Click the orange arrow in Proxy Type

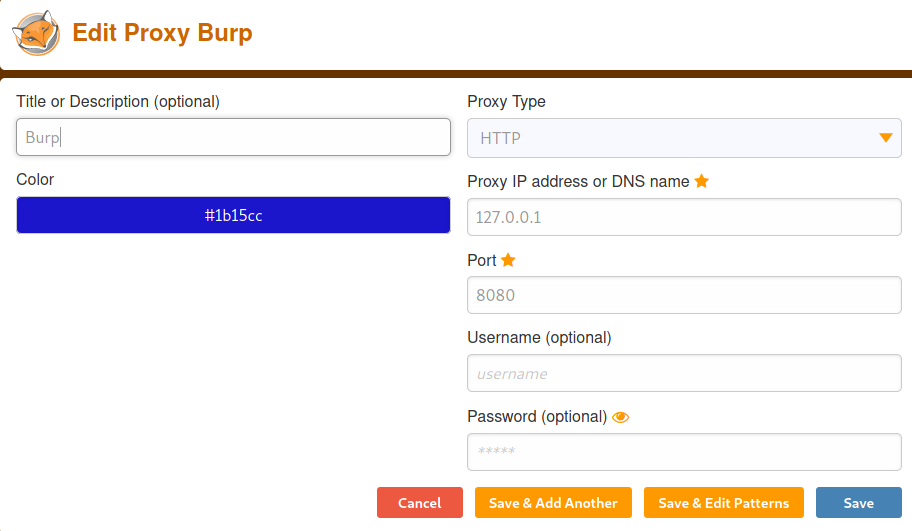click(x=885, y=138)
